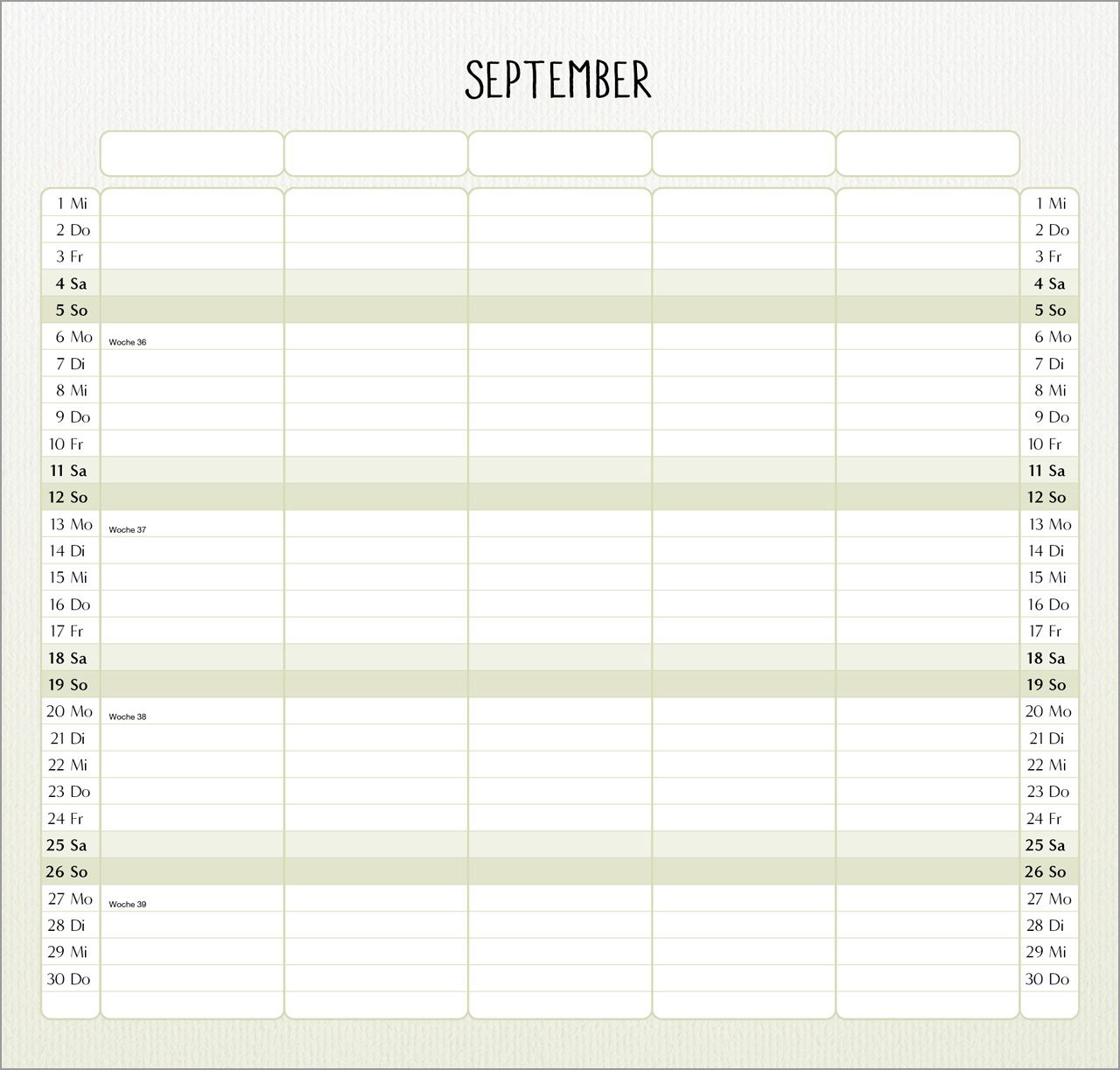Select the 4 Sa date in right column
The width and height of the screenshot is (1120, 1070).
pyautogui.click(x=1050, y=283)
